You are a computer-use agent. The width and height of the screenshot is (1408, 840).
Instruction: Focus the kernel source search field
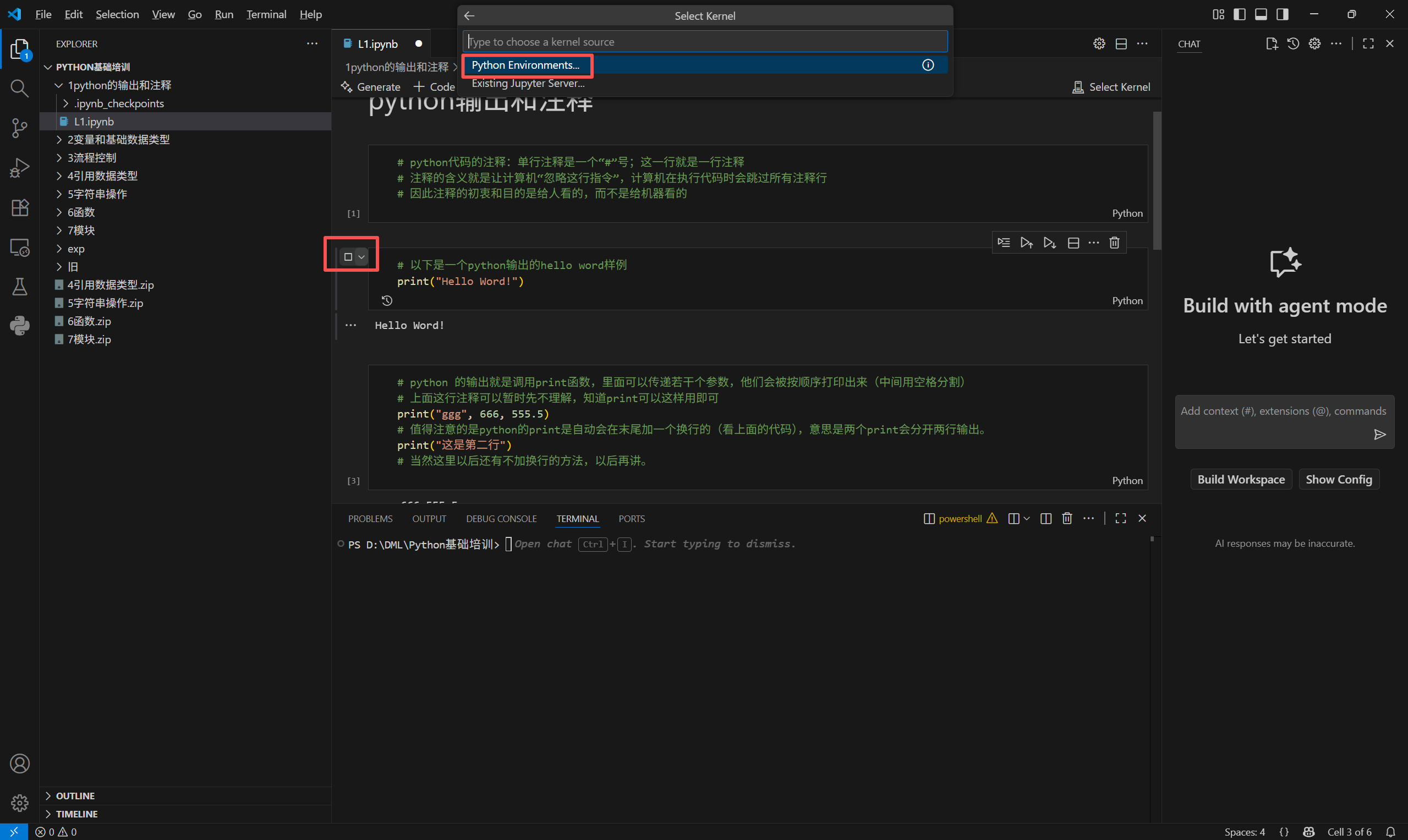pyautogui.click(x=704, y=42)
